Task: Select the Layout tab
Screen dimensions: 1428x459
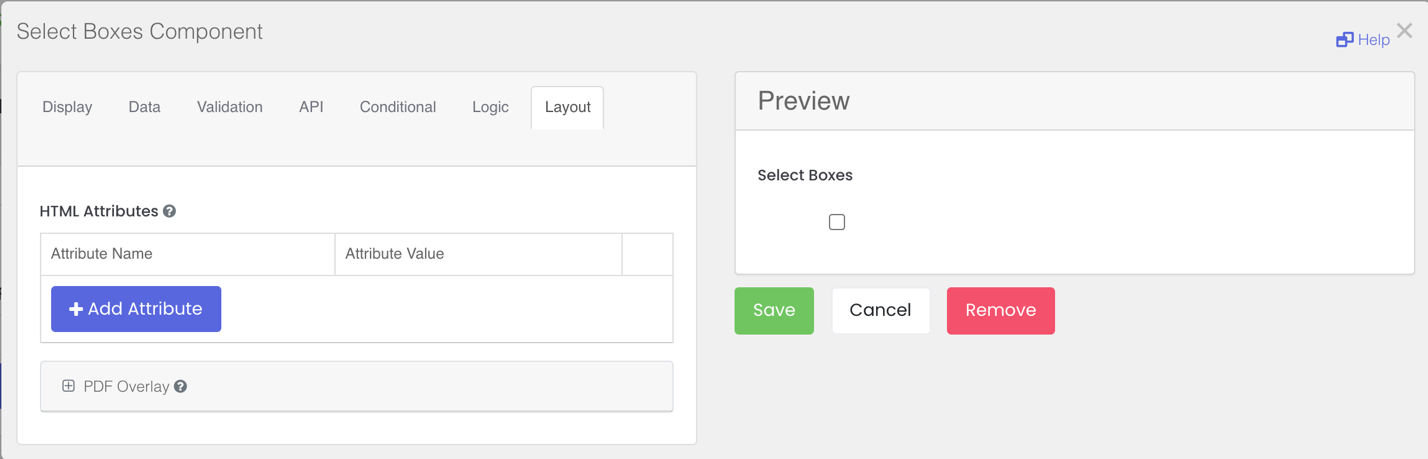Action: (567, 107)
